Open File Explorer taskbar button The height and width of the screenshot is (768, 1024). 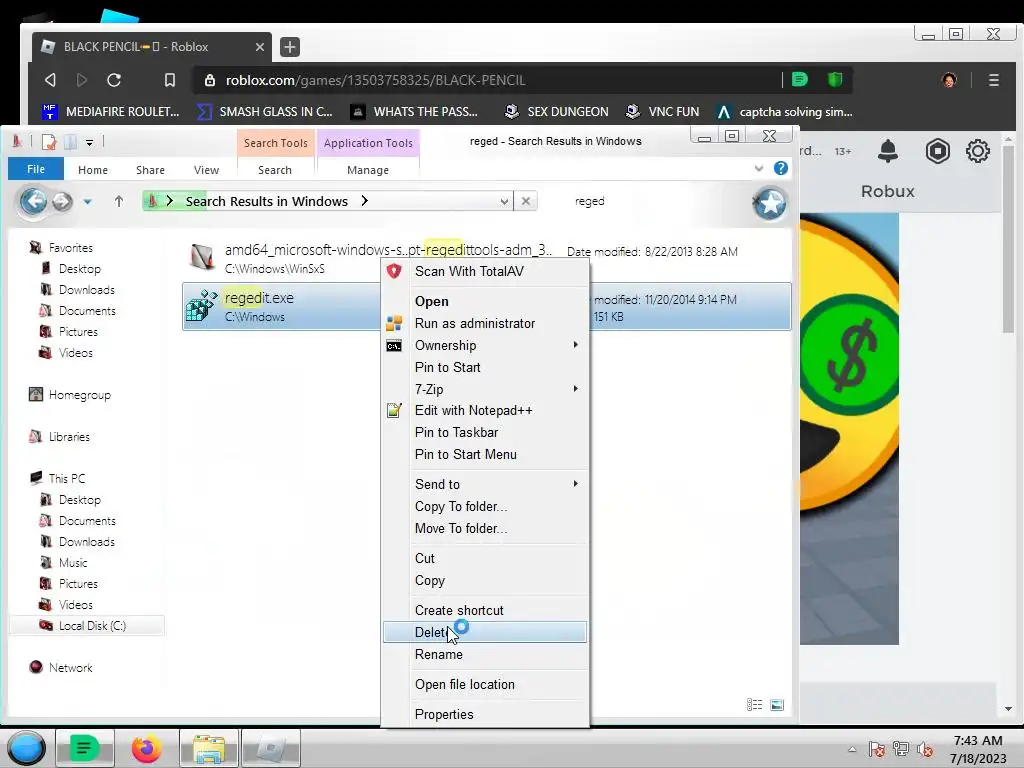point(208,748)
